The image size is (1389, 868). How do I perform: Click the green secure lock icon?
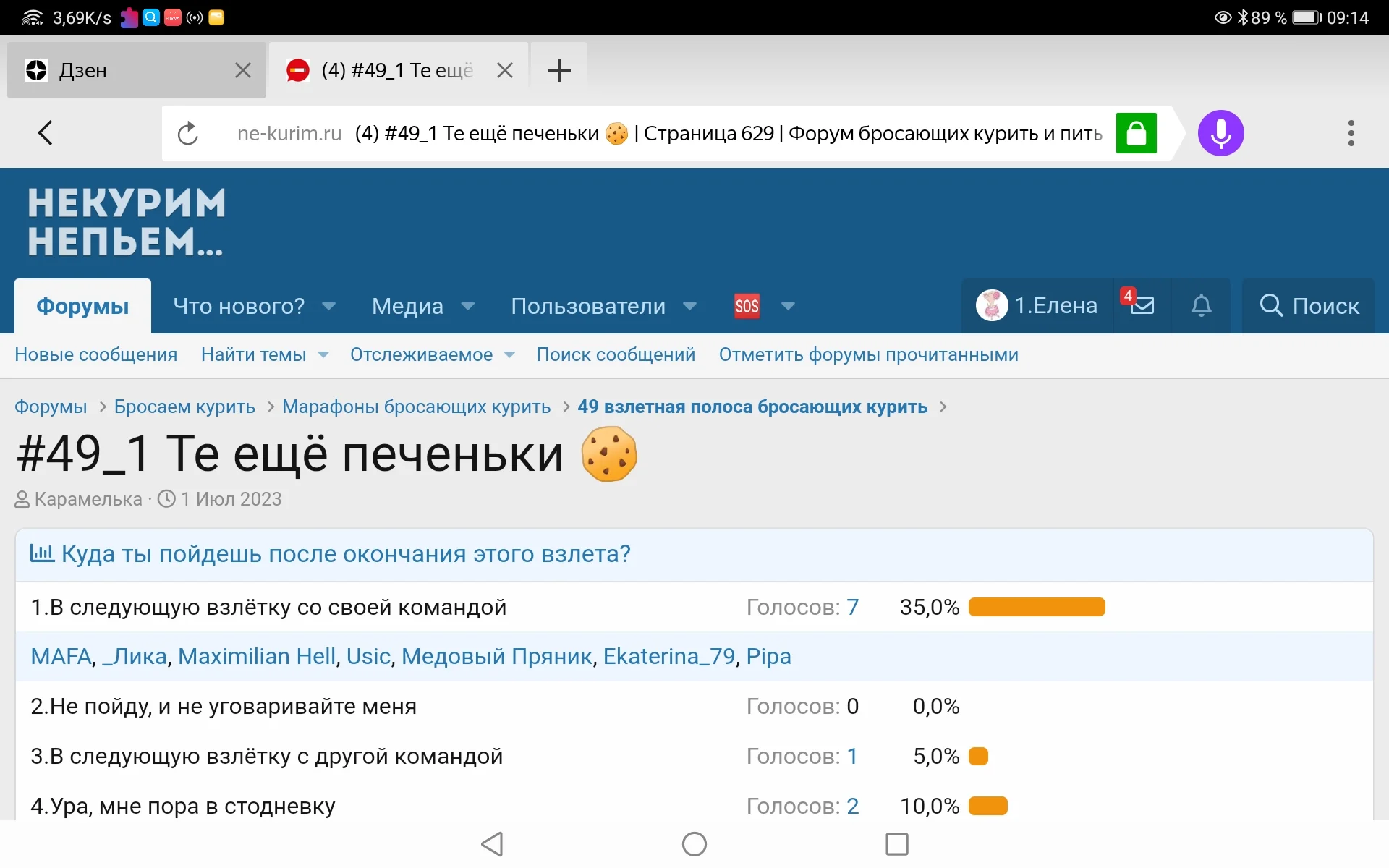tap(1136, 133)
